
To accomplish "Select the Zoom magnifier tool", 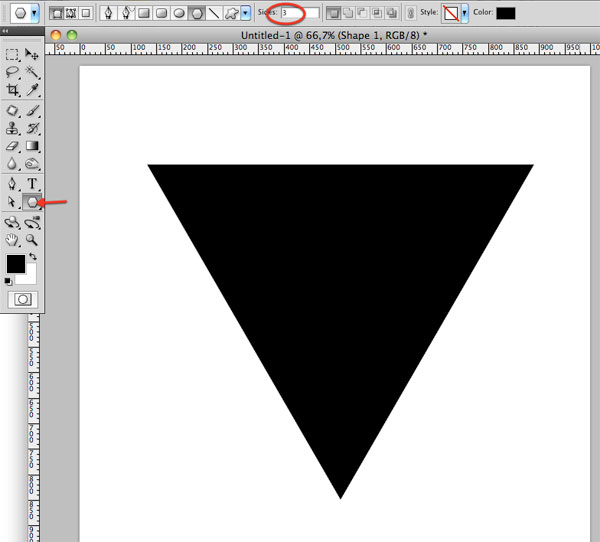I will tap(32, 240).
